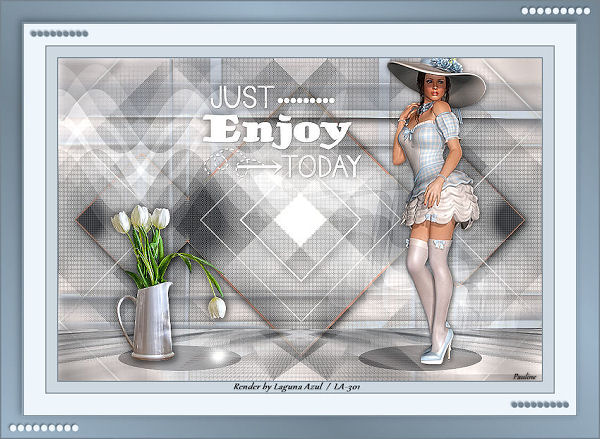Screen dimensions: 600x439
Task: Click the dot row in bottom-right corner
Action: (539, 404)
